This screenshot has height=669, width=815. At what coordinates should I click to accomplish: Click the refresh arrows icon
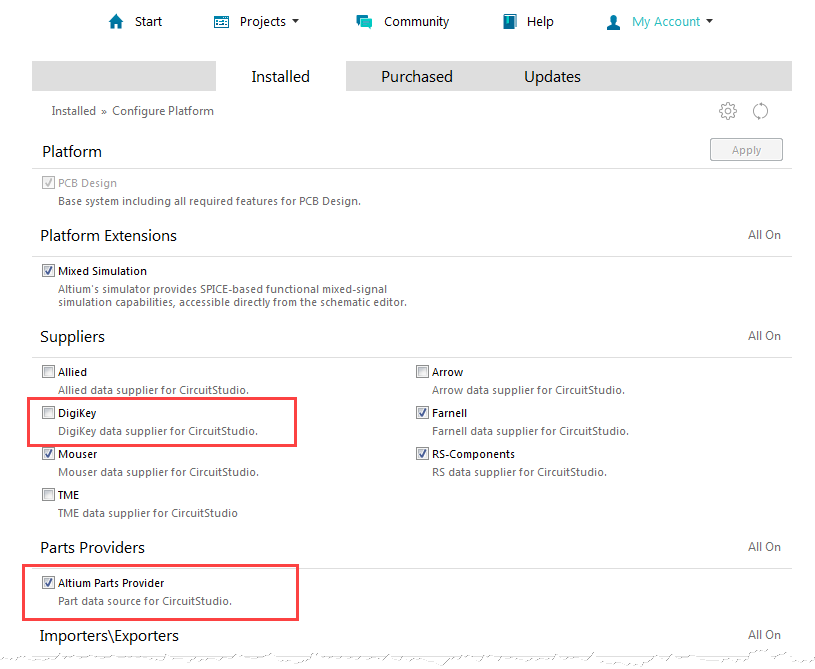pyautogui.click(x=761, y=111)
